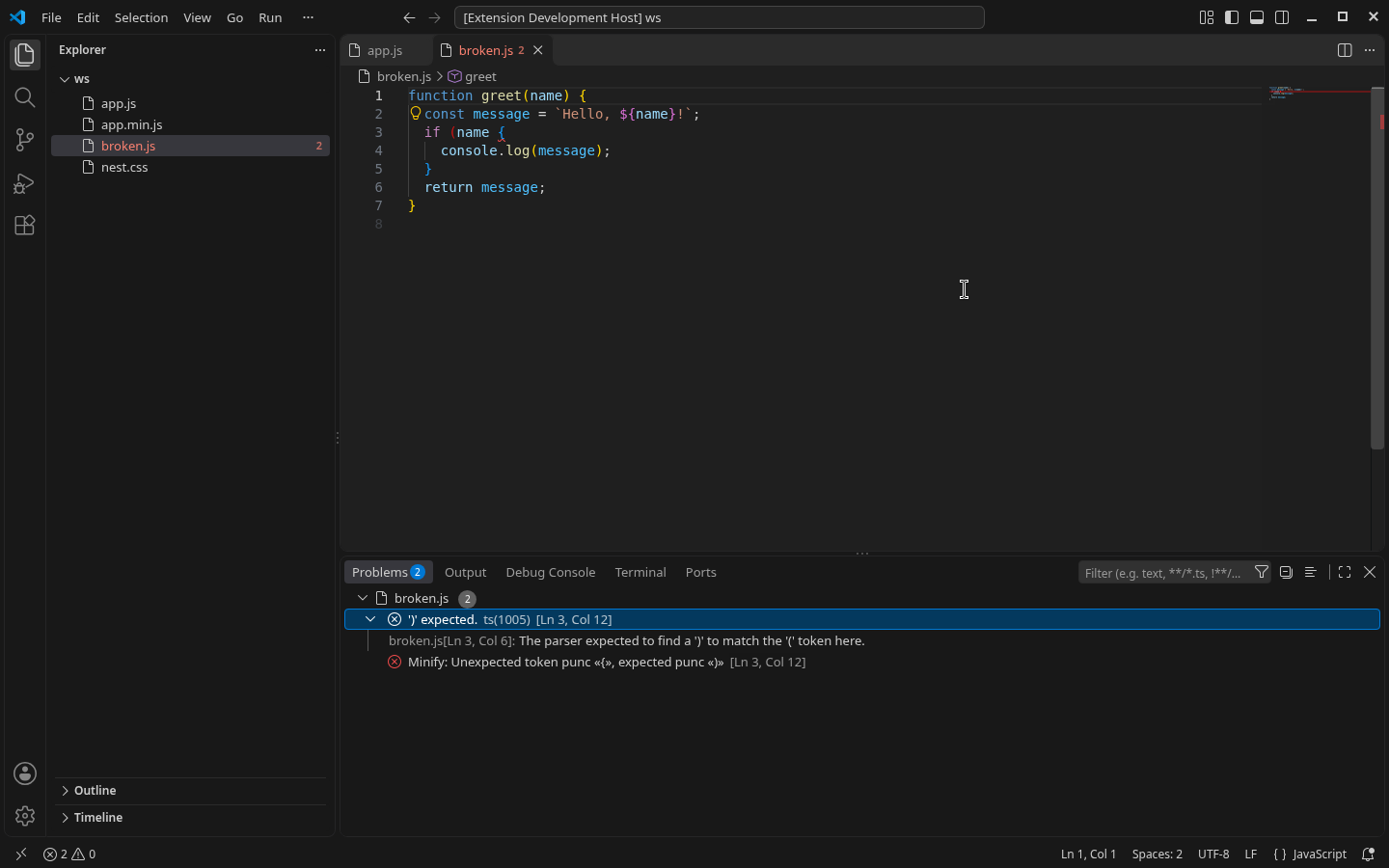Open the Search view icon
Viewport: 1389px width, 868px height.
pyautogui.click(x=25, y=97)
